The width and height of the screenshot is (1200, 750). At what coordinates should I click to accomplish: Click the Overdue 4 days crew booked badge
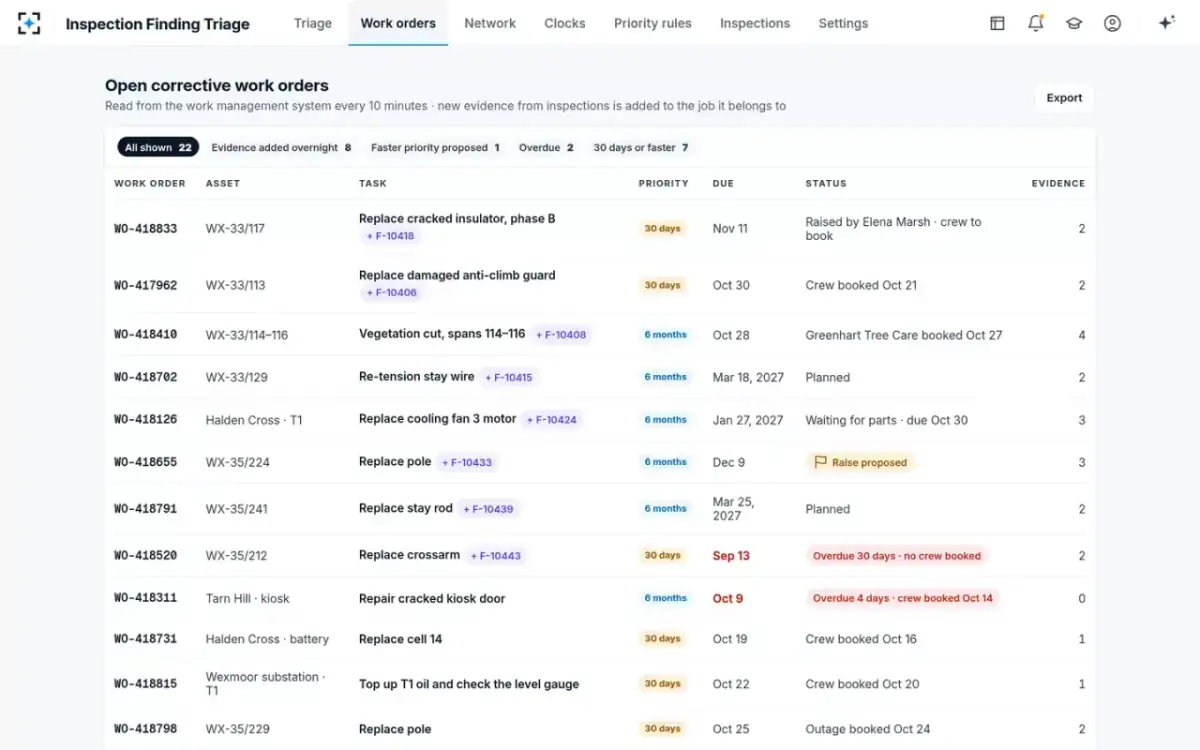click(903, 598)
